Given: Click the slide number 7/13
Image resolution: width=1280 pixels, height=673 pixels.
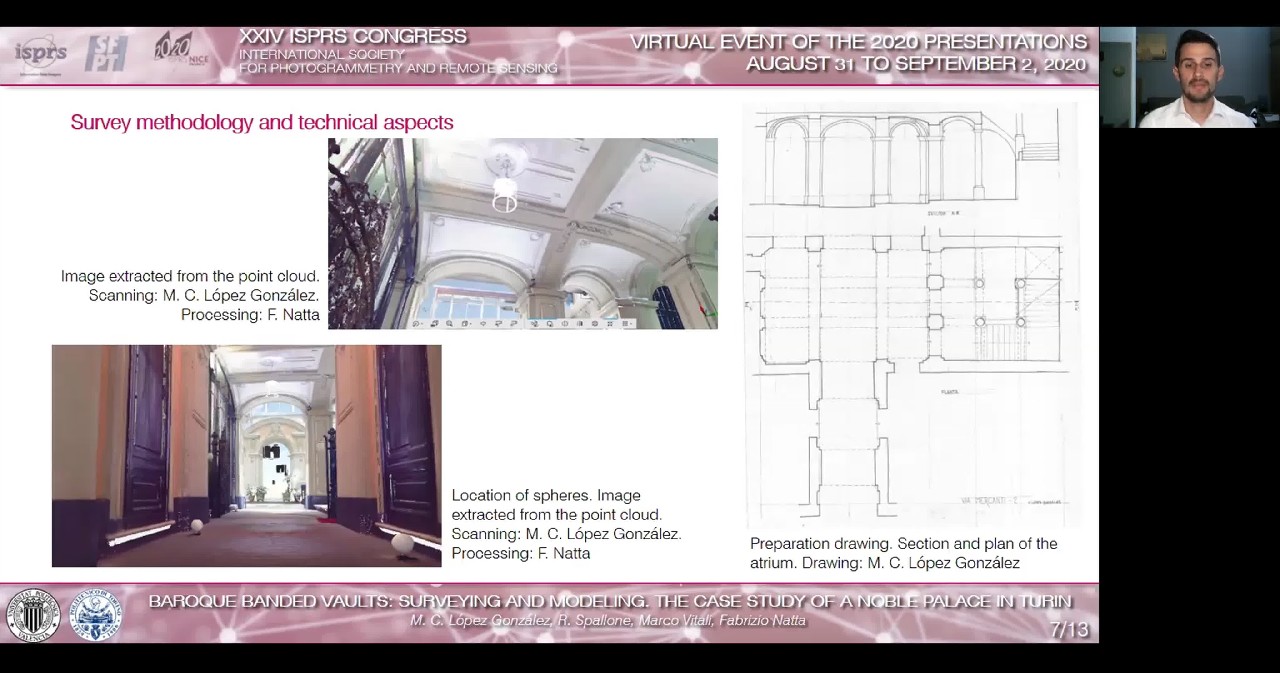Looking at the screenshot, I should (x=1068, y=630).
